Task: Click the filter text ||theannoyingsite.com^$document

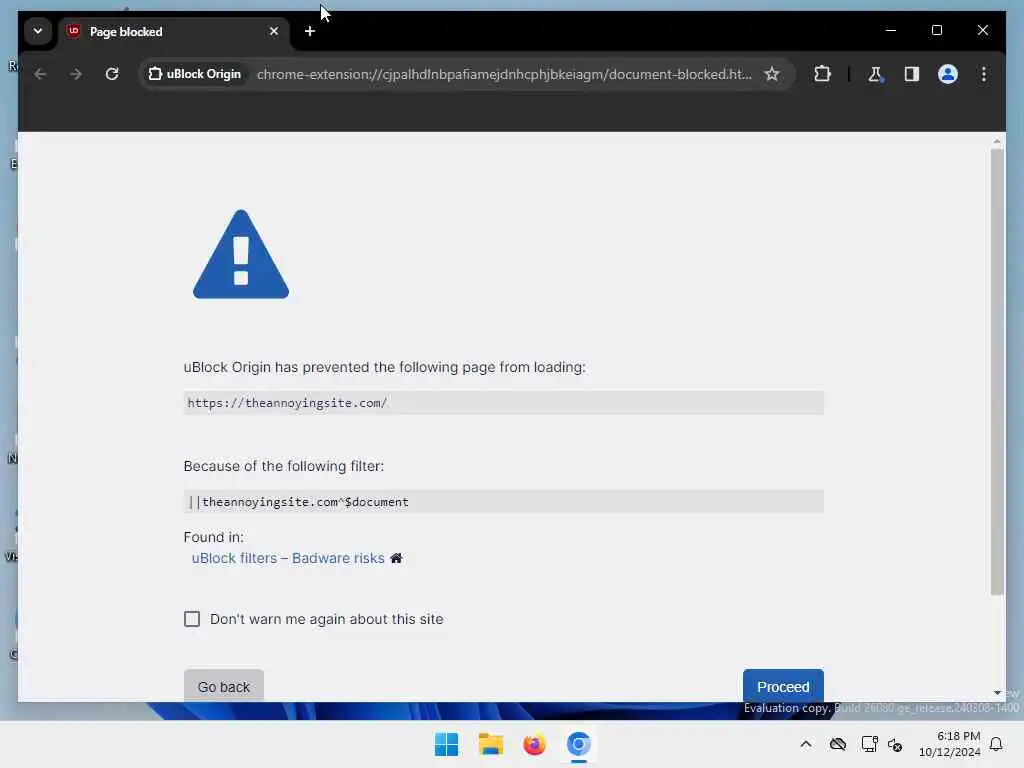Action: point(298,502)
